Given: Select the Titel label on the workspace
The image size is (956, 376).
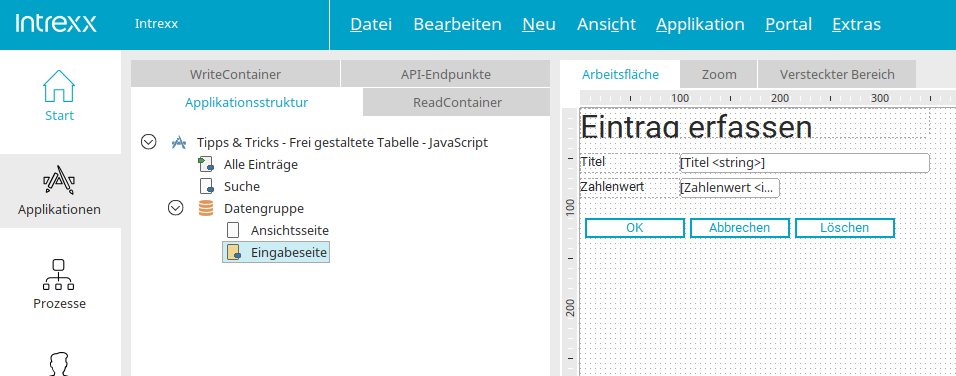Looking at the screenshot, I should tap(593, 161).
